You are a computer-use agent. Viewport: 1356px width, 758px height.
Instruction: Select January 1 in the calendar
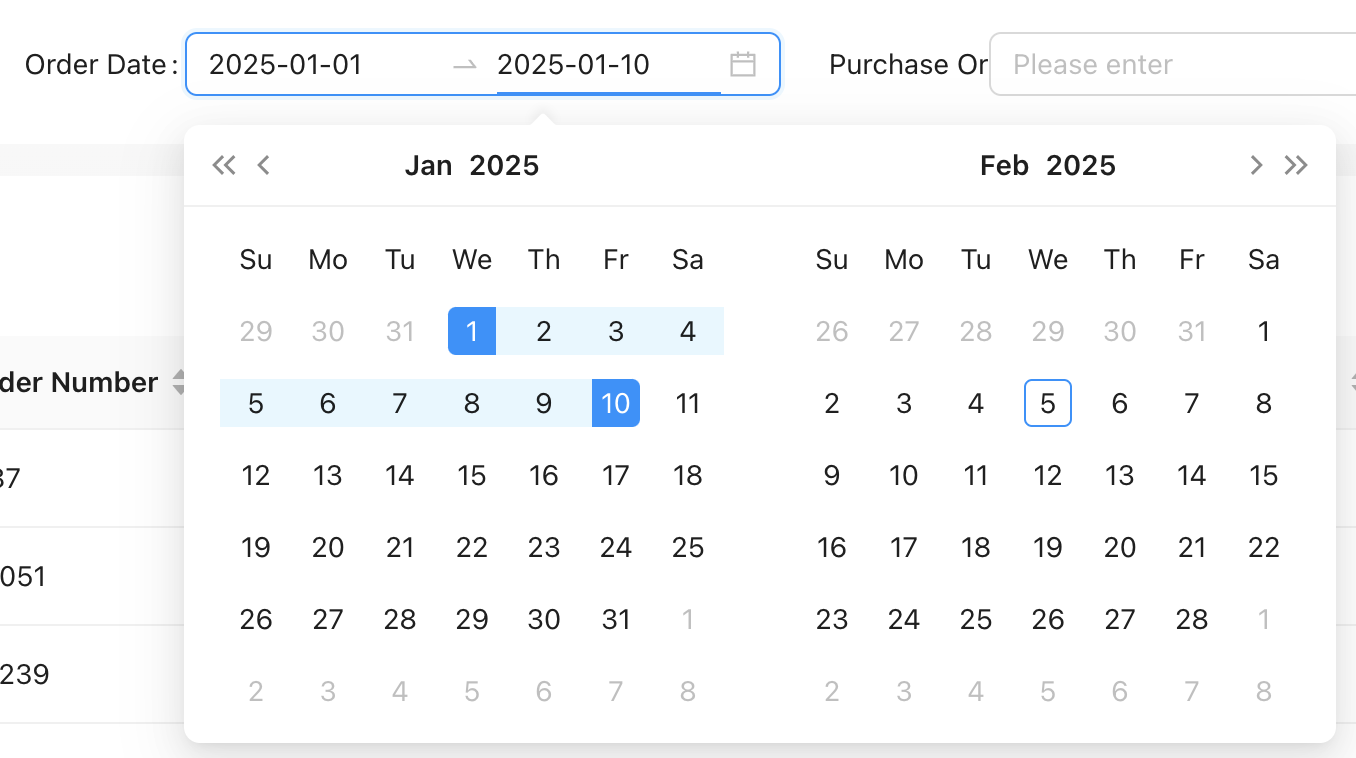tap(472, 331)
